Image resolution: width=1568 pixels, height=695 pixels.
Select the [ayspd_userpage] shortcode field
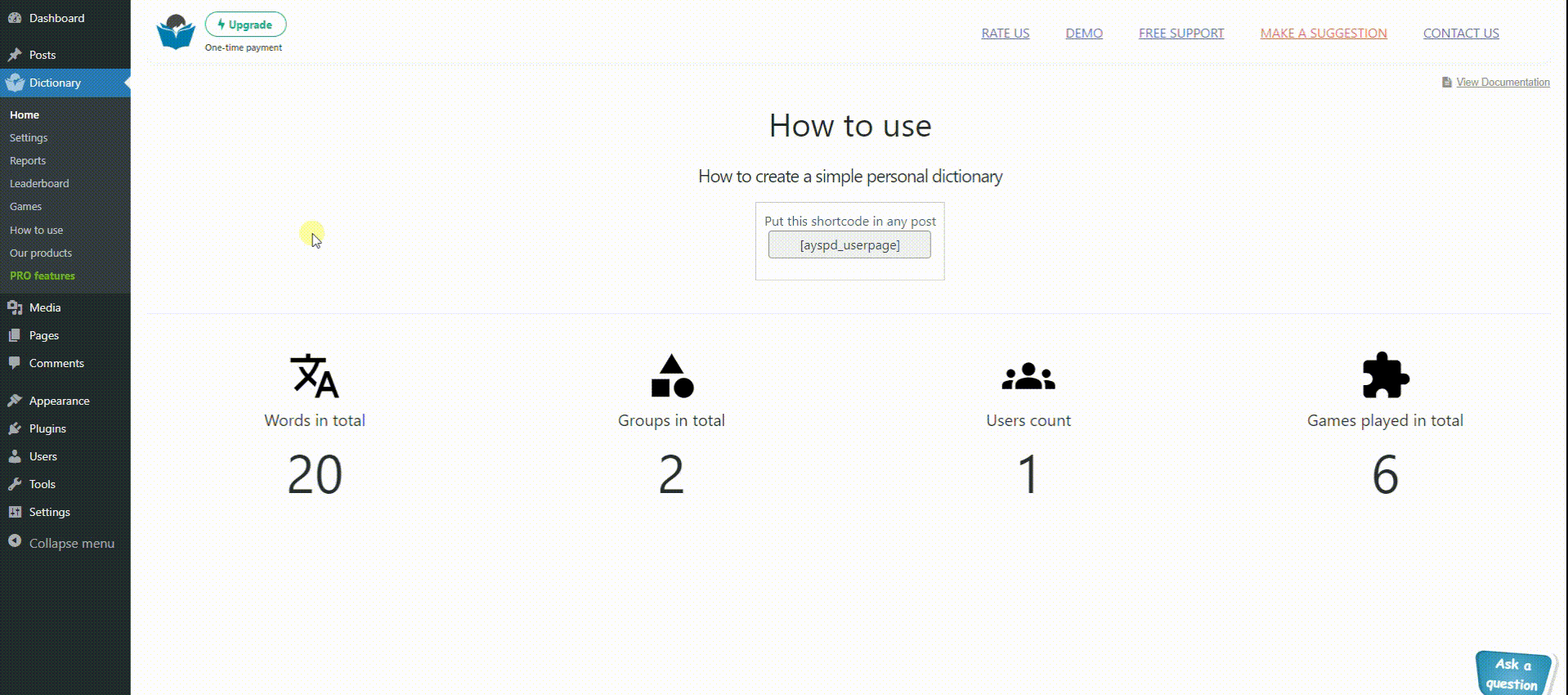(x=849, y=244)
